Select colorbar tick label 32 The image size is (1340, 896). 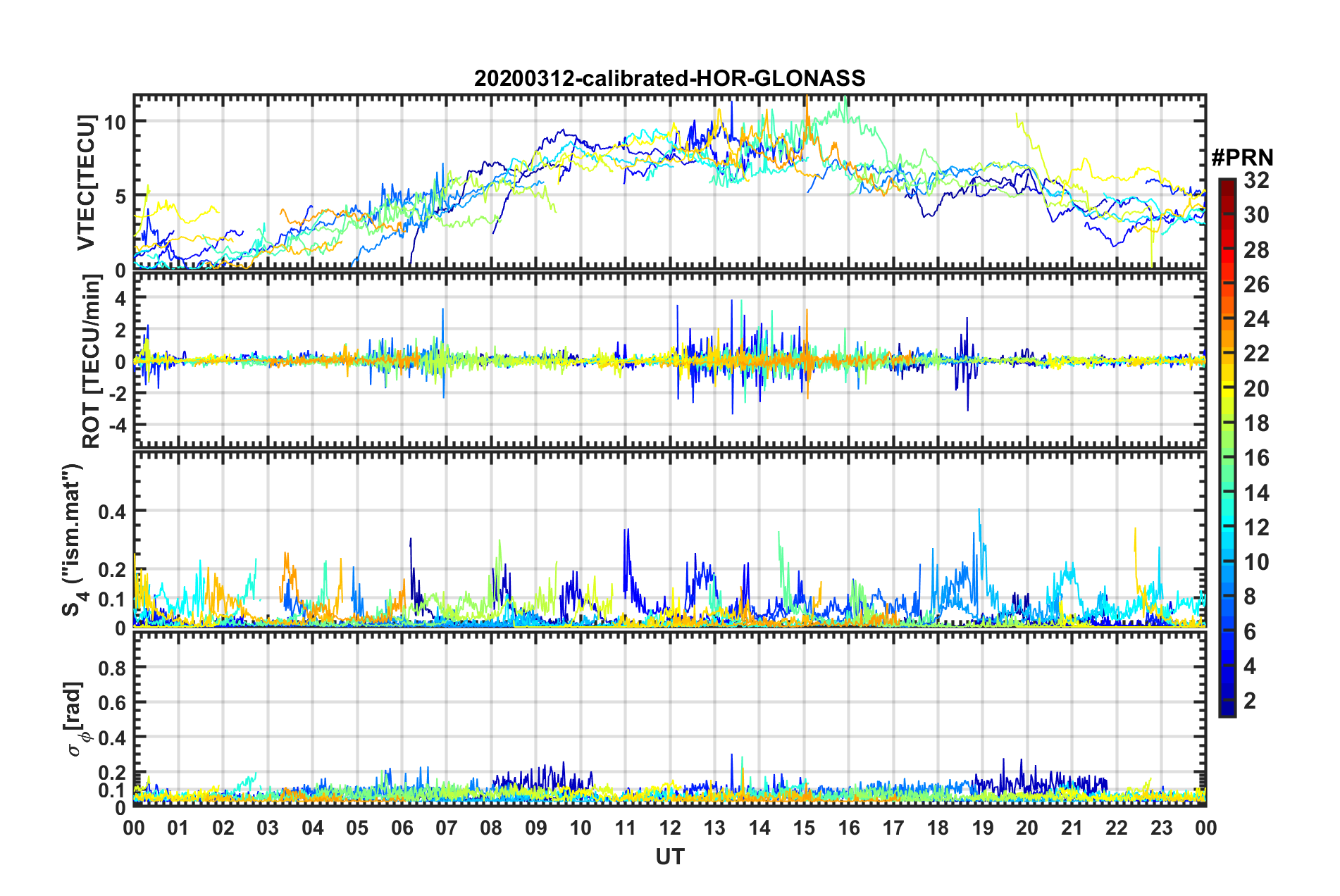click(1256, 180)
